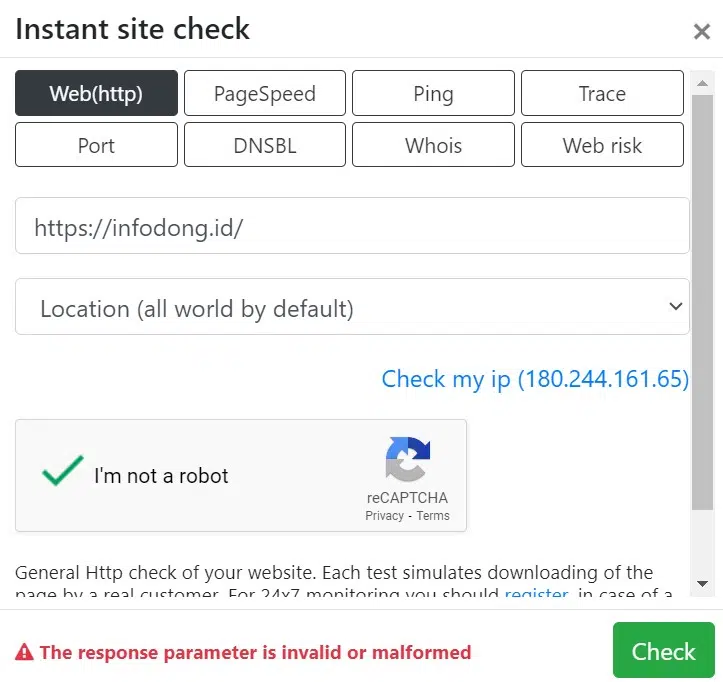Click the green Check button
The image size is (723, 682).
pyautogui.click(x=664, y=651)
